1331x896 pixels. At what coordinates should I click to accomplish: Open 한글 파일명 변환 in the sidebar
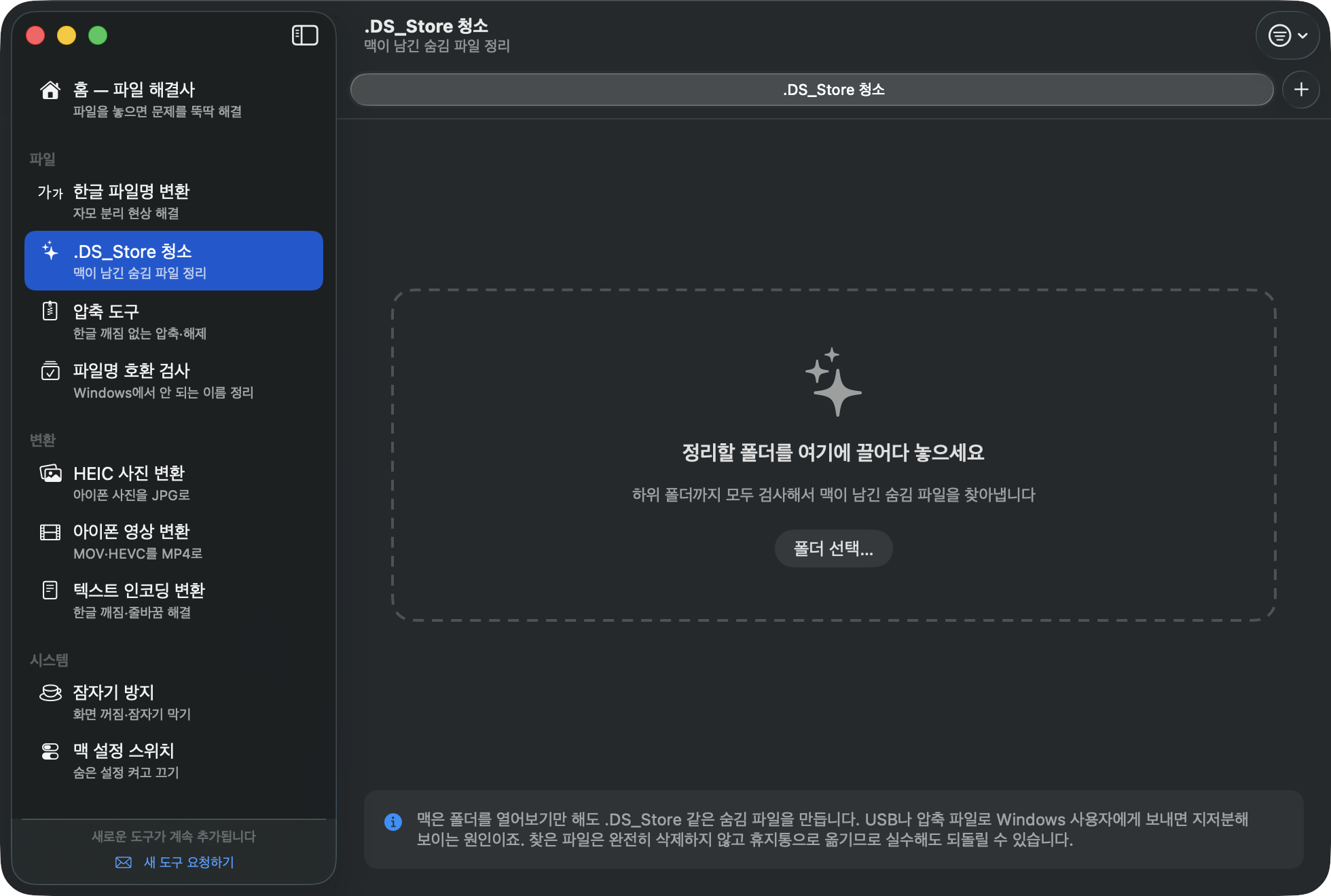pos(174,202)
